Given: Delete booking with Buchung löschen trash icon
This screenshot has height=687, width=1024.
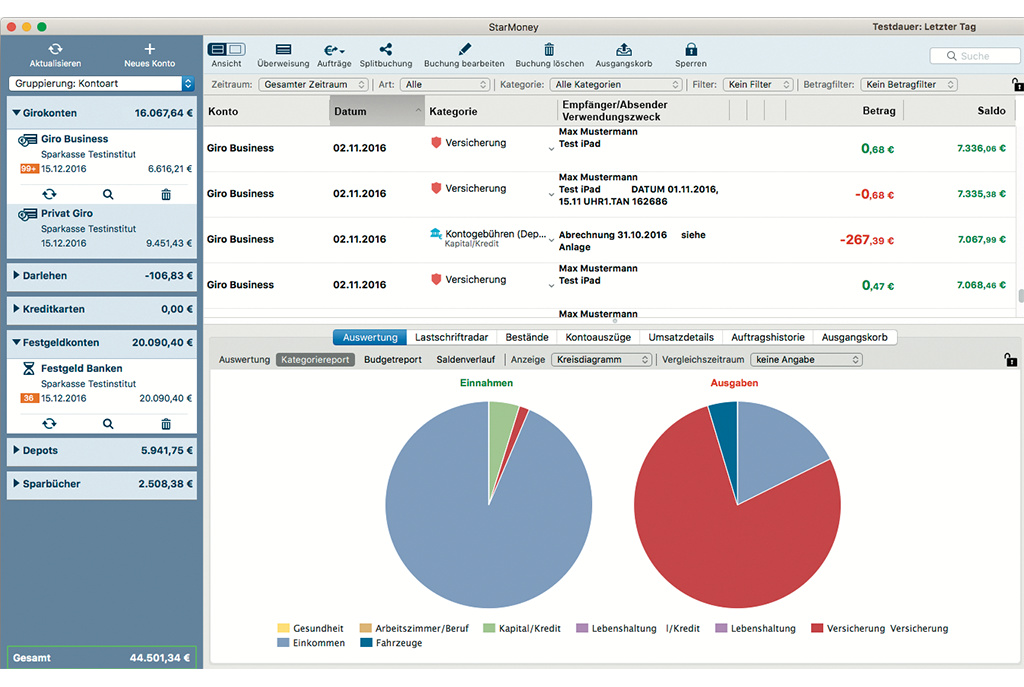Looking at the screenshot, I should (549, 49).
